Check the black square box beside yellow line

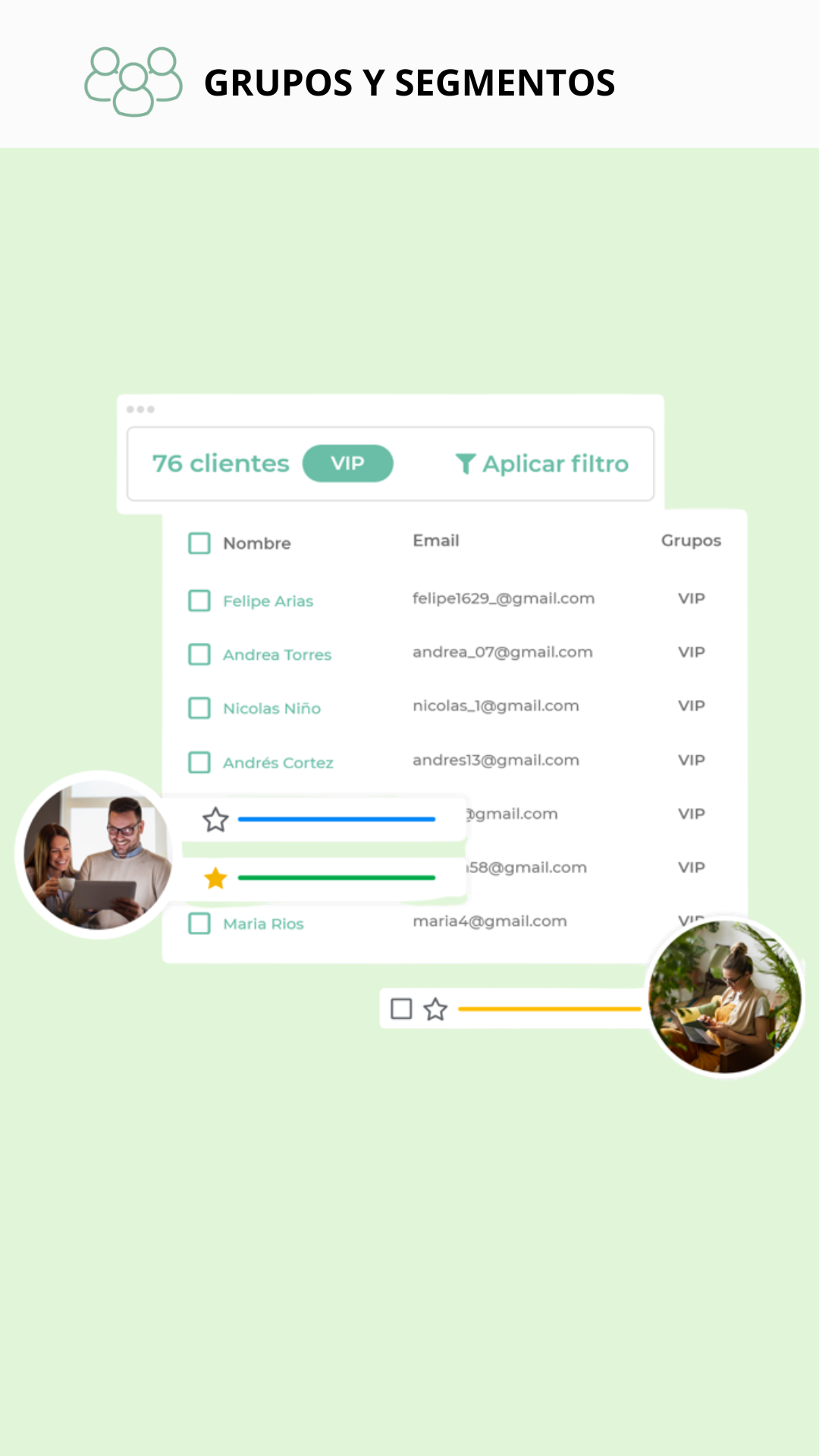(401, 1009)
